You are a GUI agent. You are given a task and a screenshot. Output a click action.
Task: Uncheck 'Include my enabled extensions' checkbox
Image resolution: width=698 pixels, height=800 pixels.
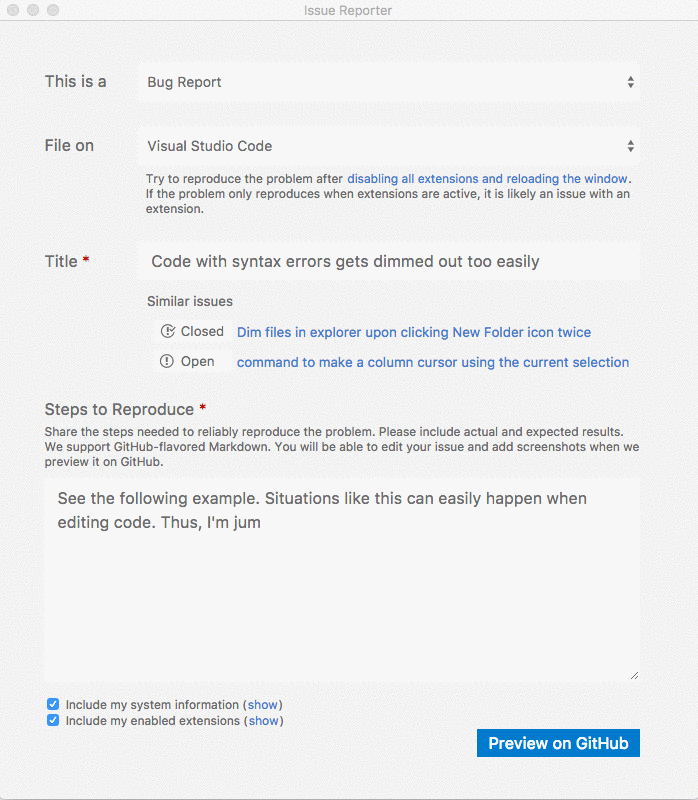click(53, 720)
